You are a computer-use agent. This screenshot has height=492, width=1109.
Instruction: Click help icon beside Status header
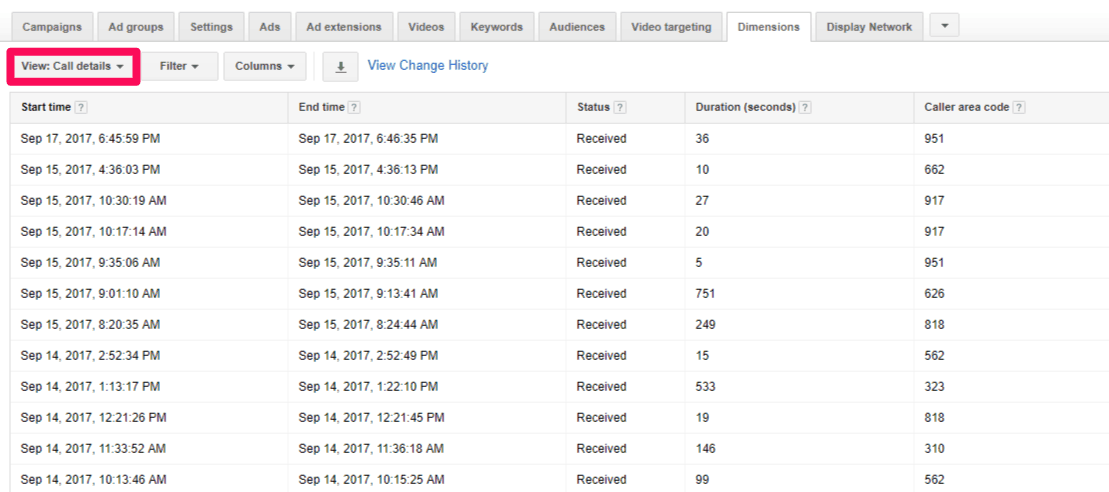point(621,108)
